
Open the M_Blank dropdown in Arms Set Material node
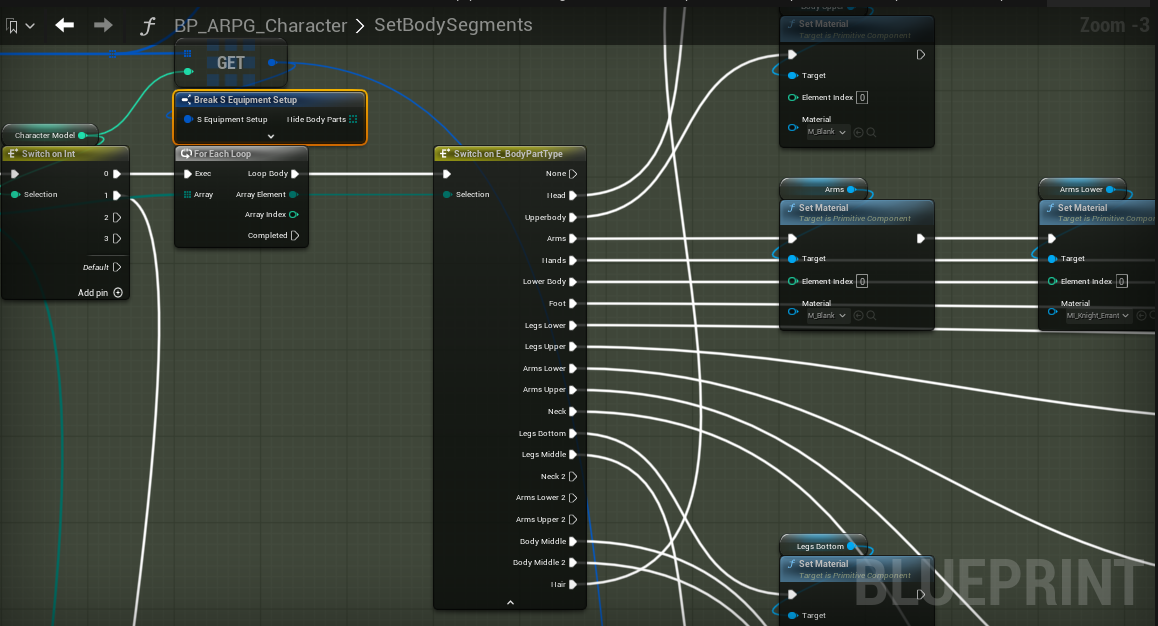(828, 315)
